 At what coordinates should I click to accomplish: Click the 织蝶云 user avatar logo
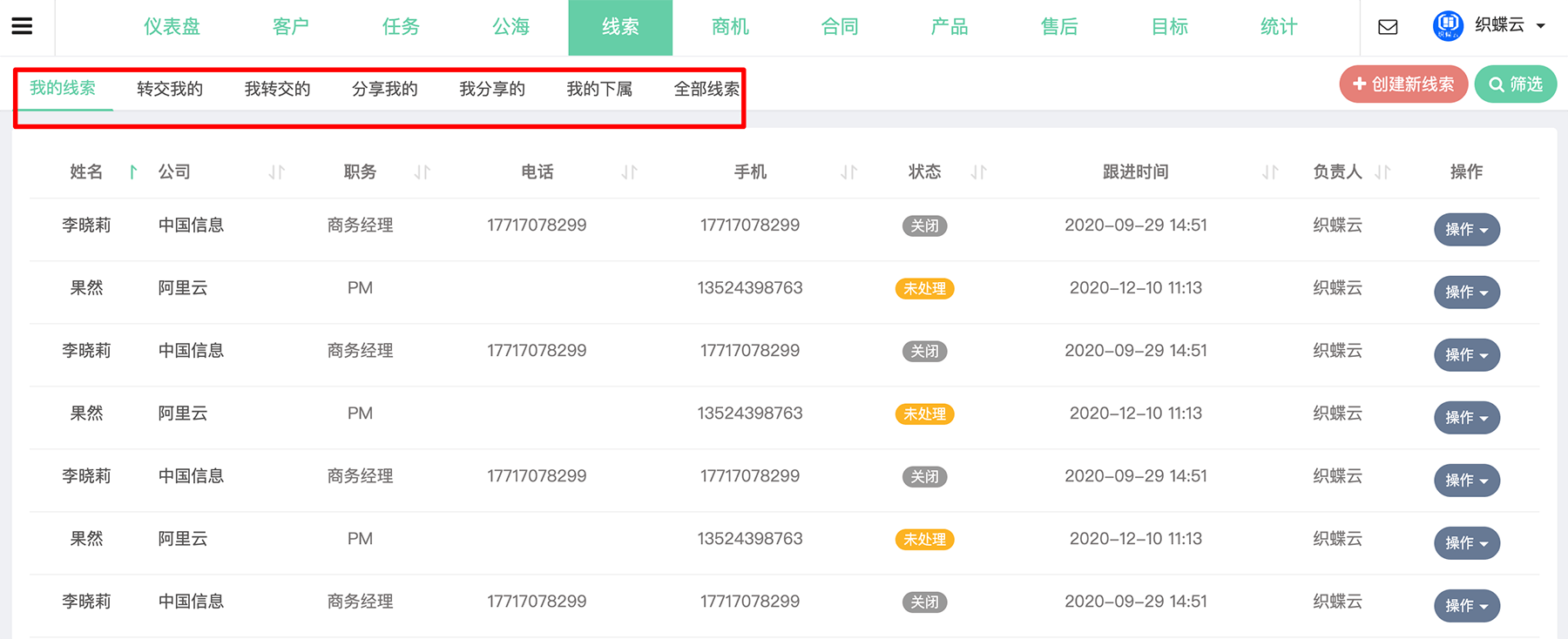[x=1448, y=25]
